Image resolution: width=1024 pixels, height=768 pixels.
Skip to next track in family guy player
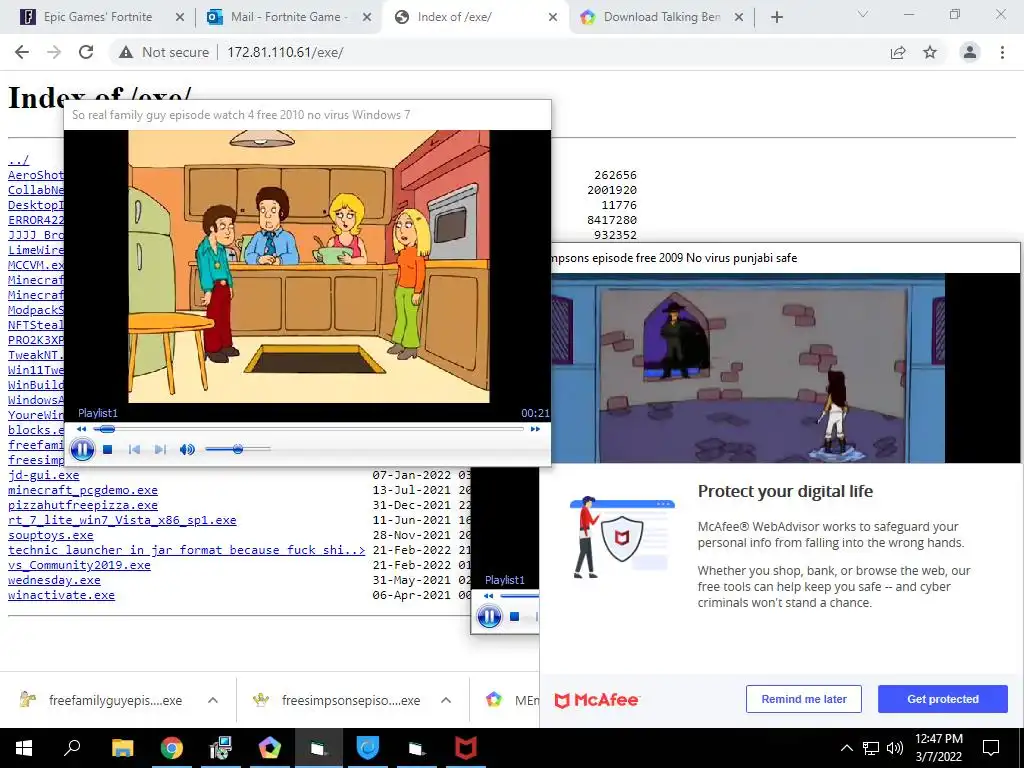[x=159, y=449]
